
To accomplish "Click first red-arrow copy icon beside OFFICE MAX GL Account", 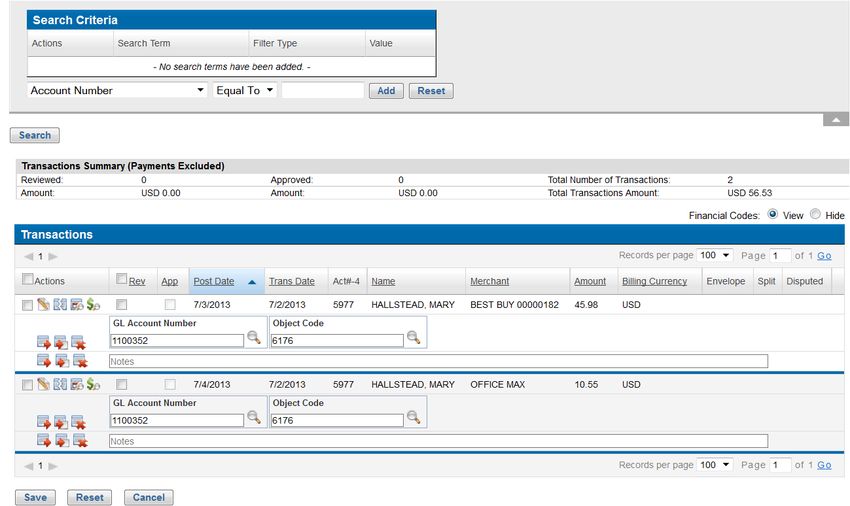I will coord(44,421).
